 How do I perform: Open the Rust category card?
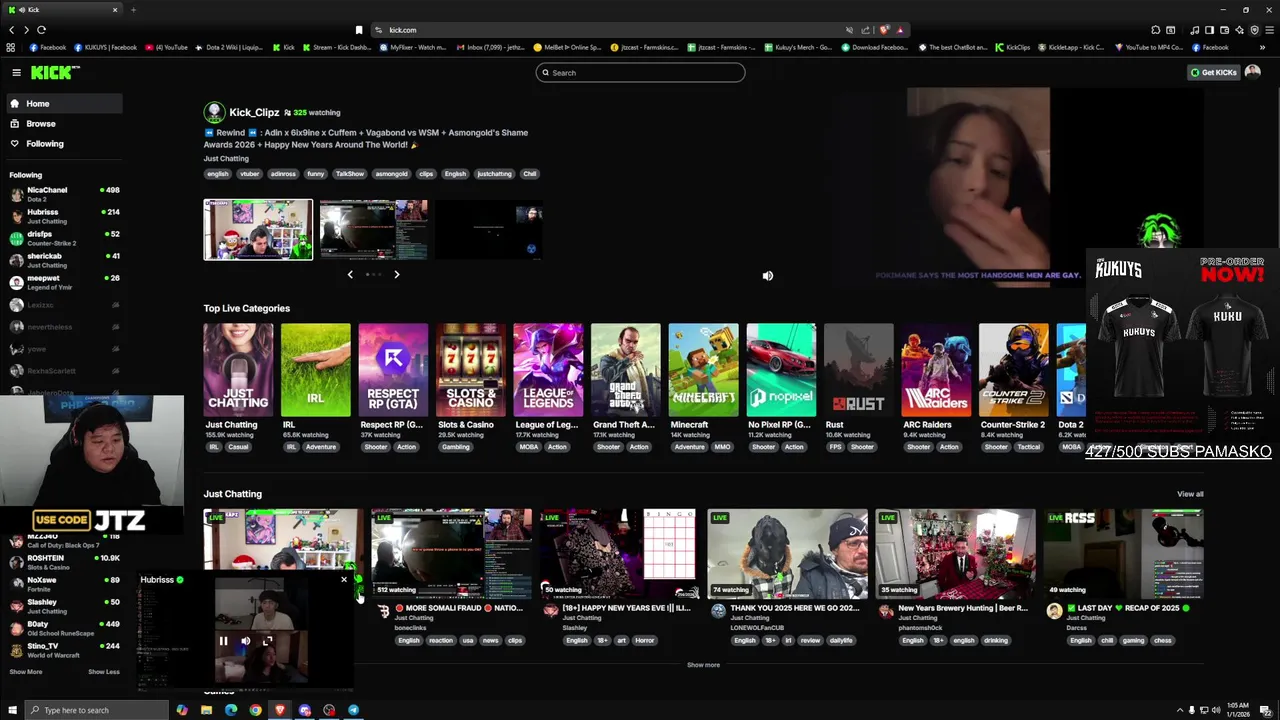point(858,369)
